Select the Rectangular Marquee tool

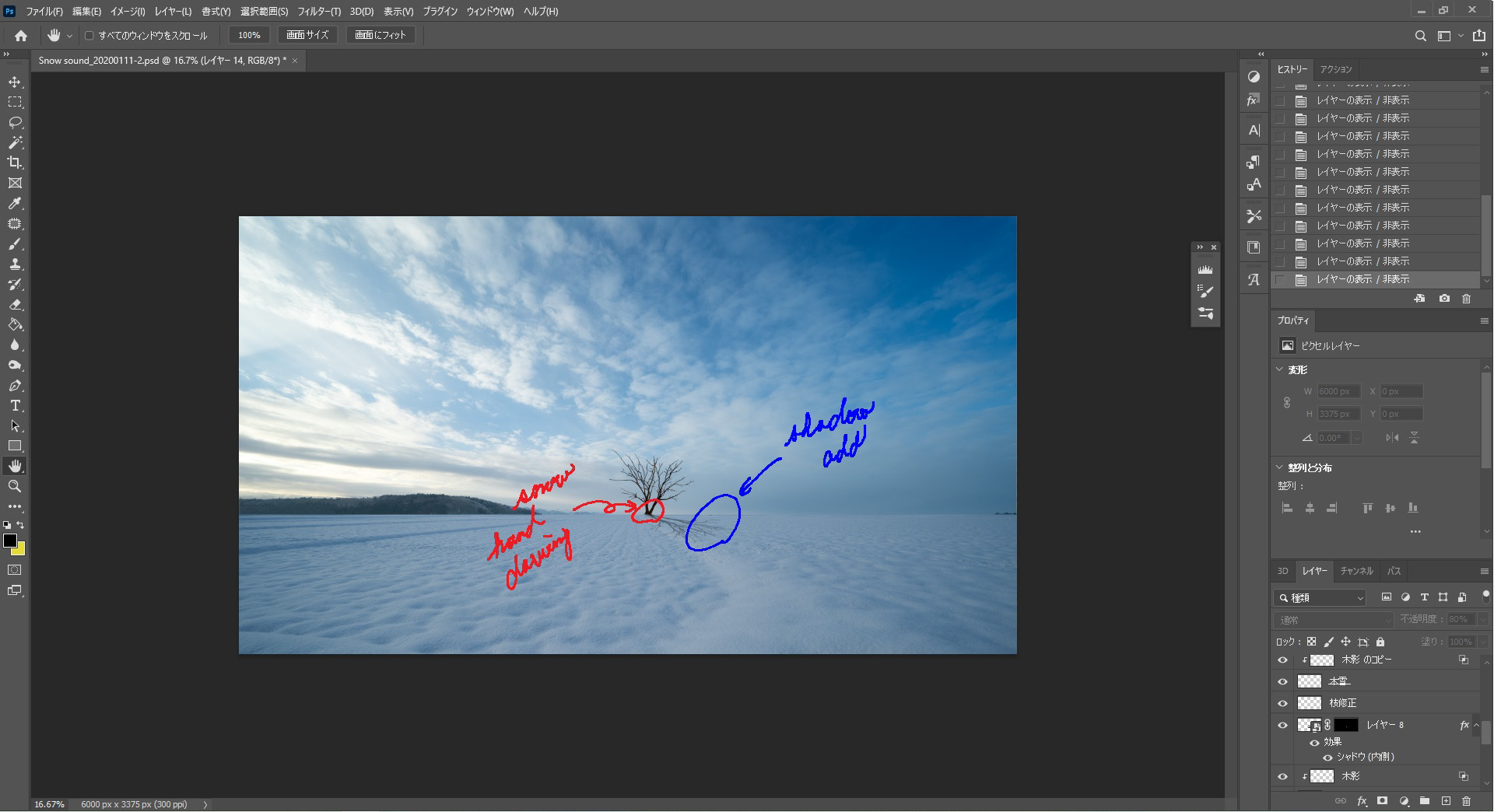pyautogui.click(x=15, y=103)
